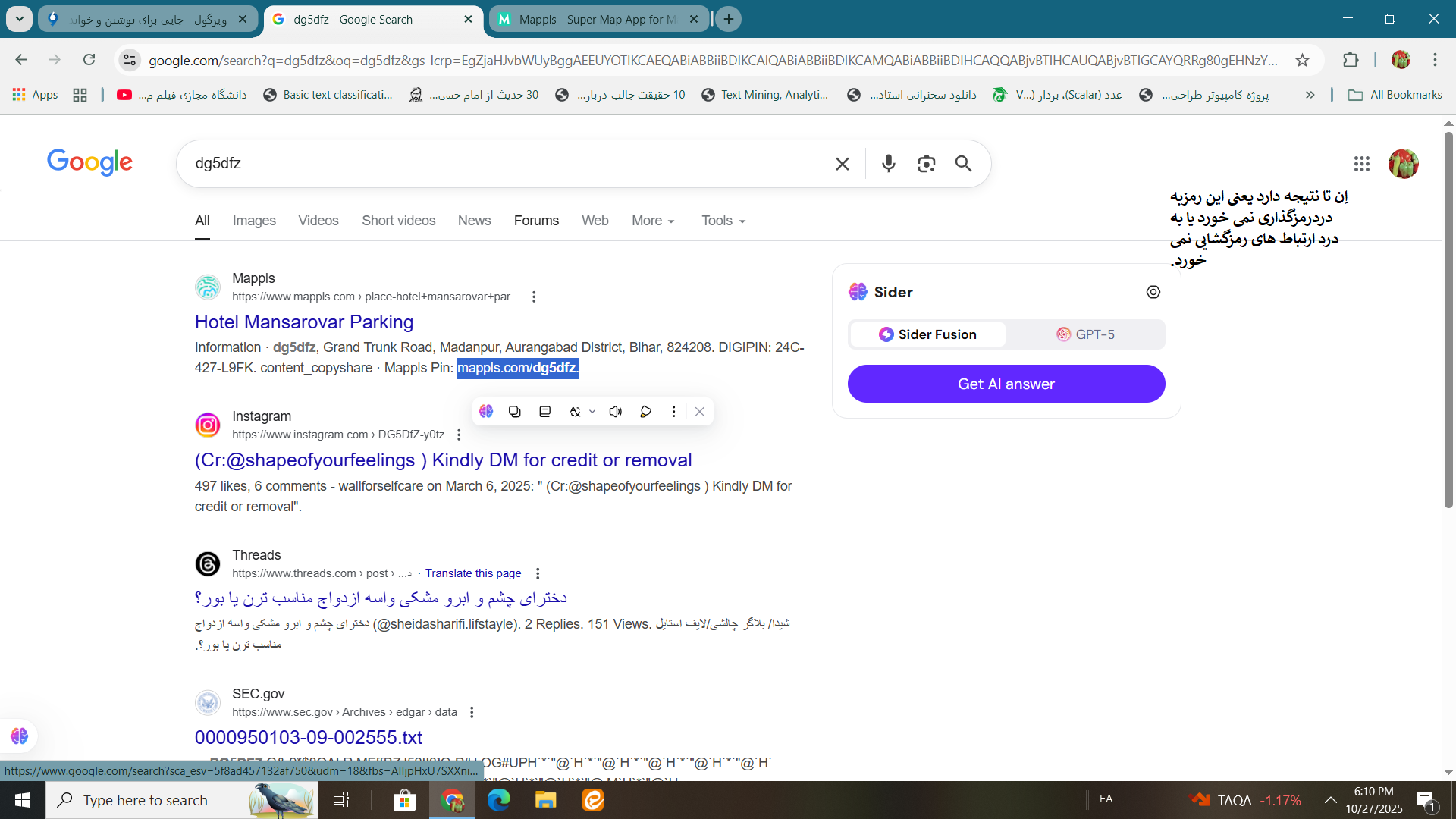Click the Sider copy icon in the floating toolbar
Image resolution: width=1456 pixels, height=819 pixels.
pos(515,411)
